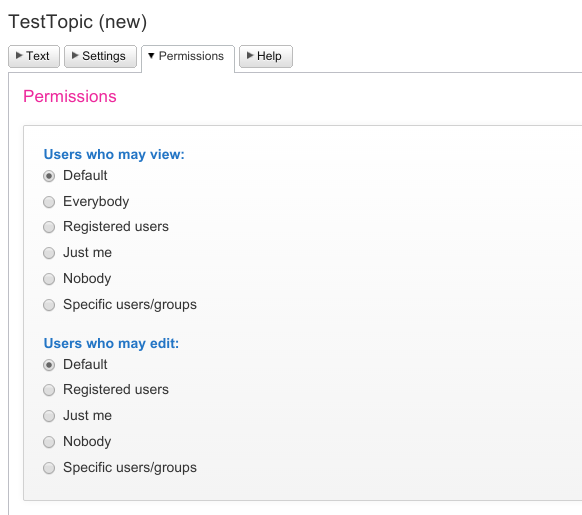Expand the Text tab arrow
This screenshot has height=515, width=582.
(19, 55)
